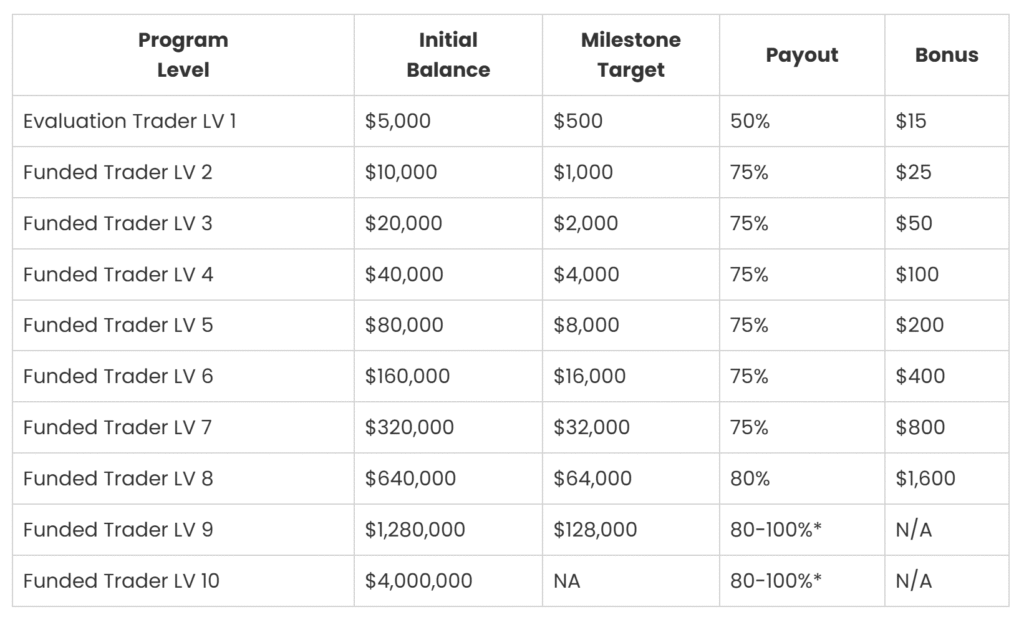Click the Milestone Target header cell

pos(631,55)
